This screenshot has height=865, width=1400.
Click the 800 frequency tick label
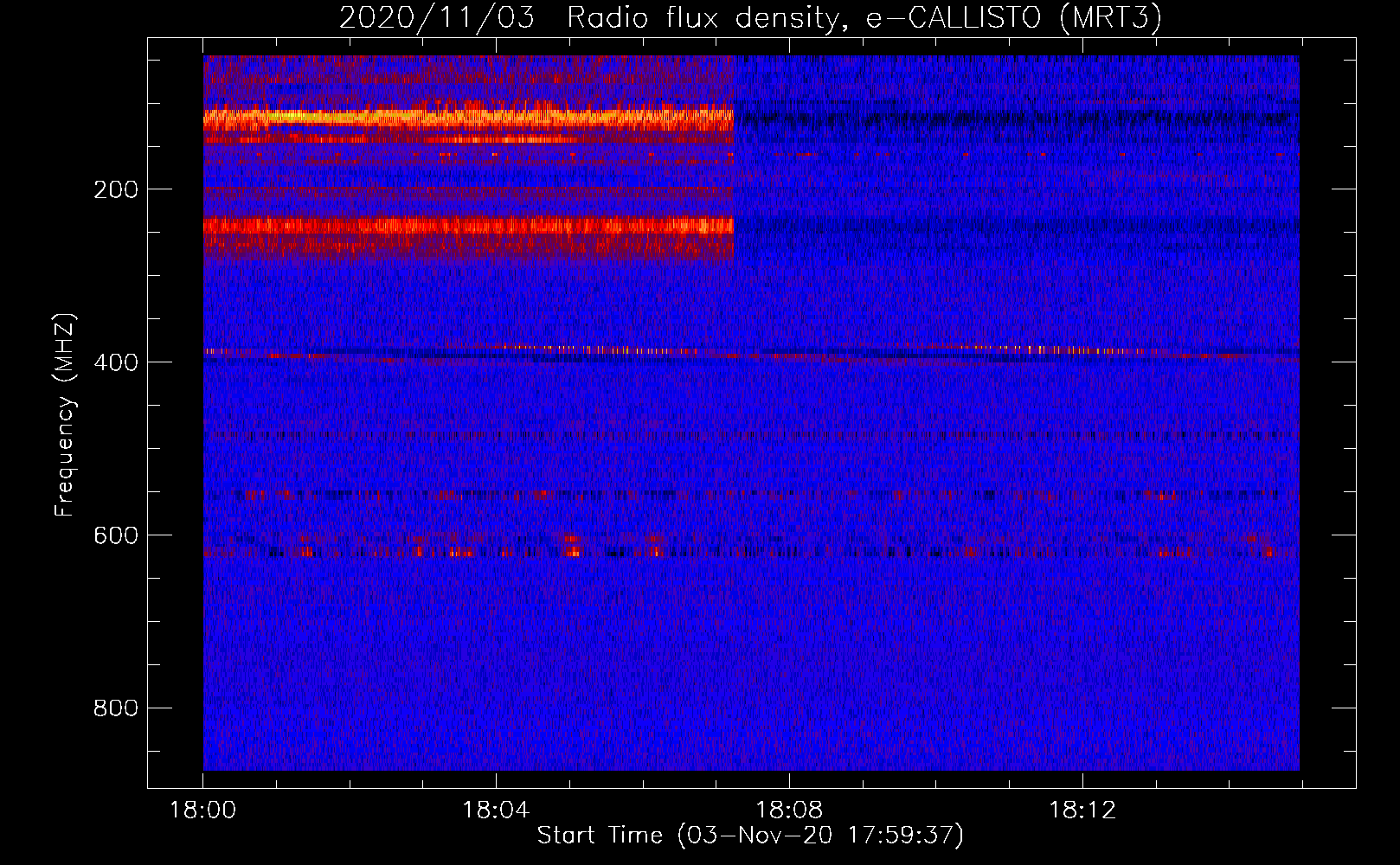pyautogui.click(x=116, y=708)
